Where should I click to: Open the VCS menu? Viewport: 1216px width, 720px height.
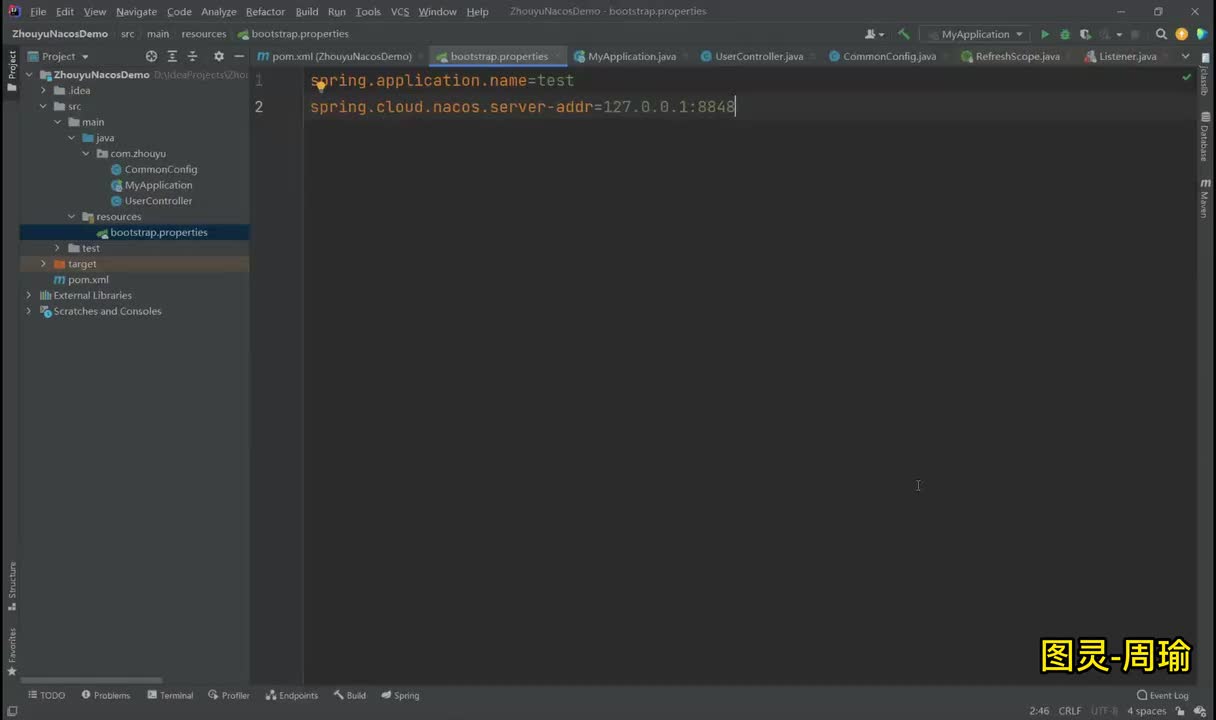400,12
